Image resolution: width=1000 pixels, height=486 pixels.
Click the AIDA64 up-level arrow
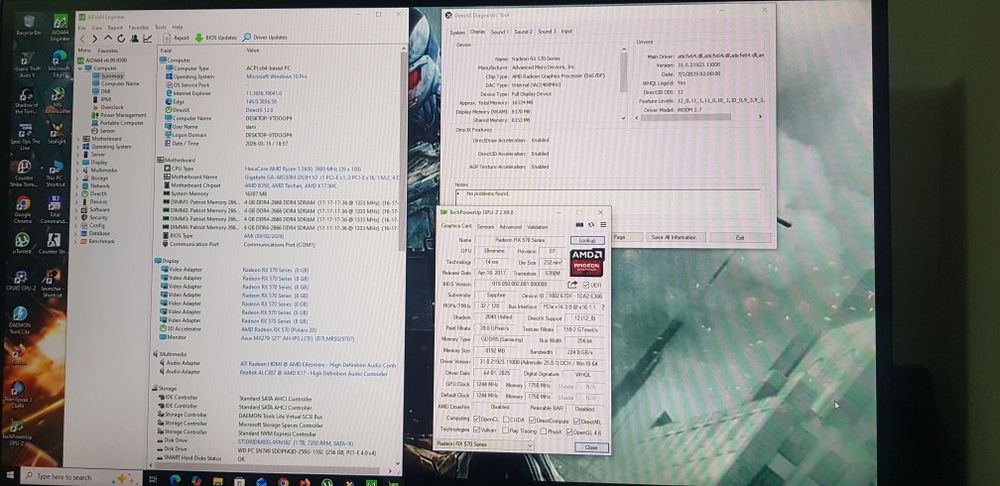click(108, 38)
